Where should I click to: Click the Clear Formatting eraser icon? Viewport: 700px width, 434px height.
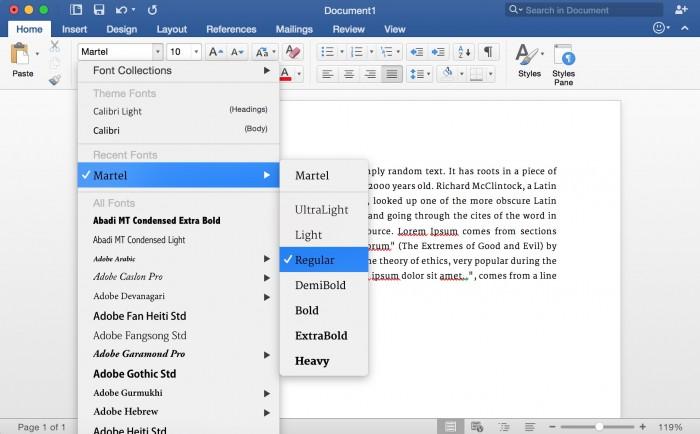293,52
